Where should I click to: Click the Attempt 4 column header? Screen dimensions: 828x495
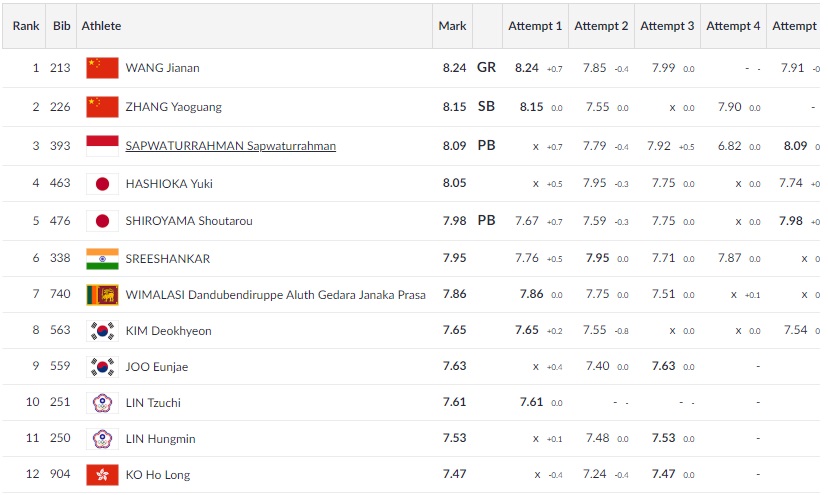pos(733,26)
